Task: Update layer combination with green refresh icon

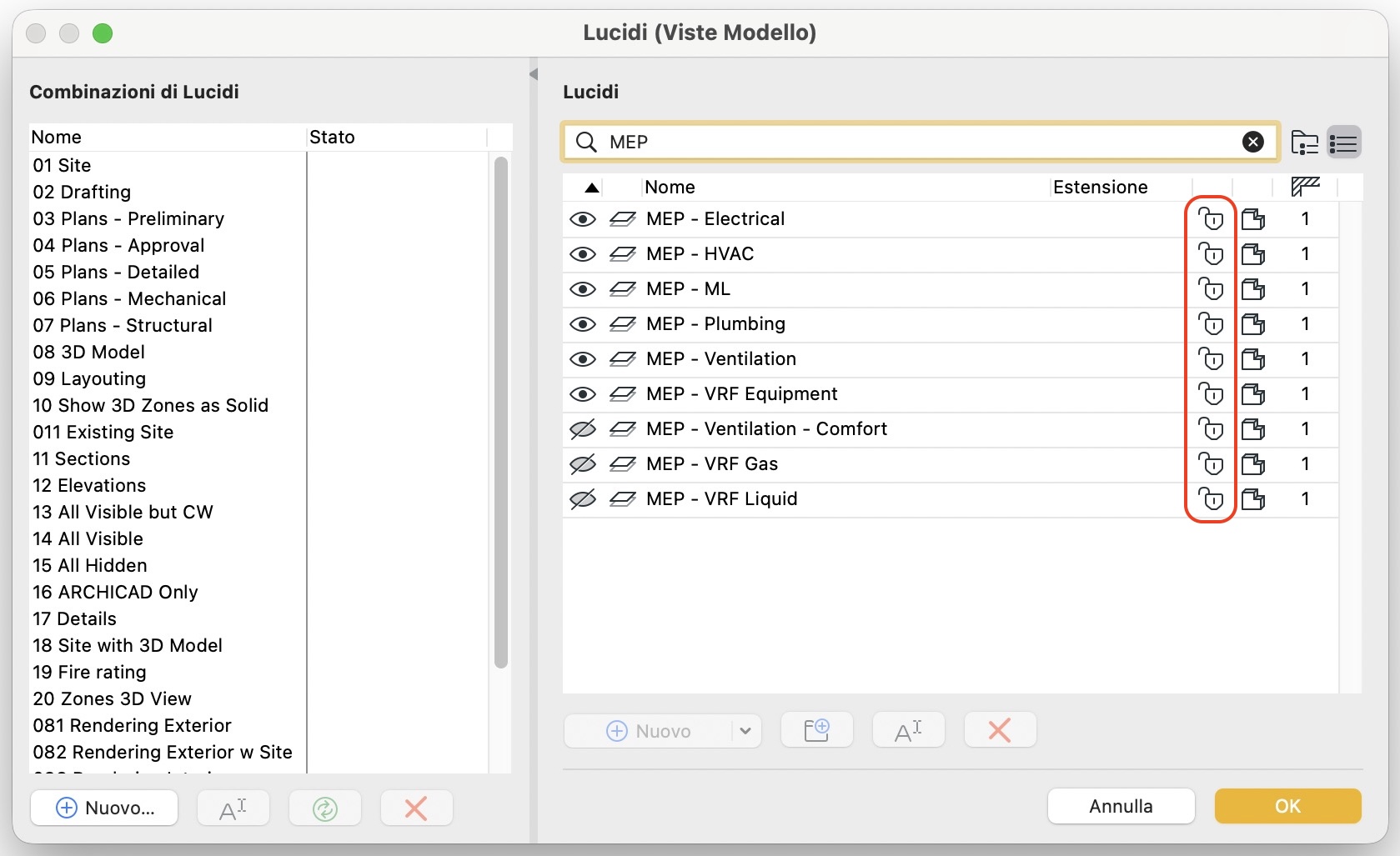Action: point(324,808)
